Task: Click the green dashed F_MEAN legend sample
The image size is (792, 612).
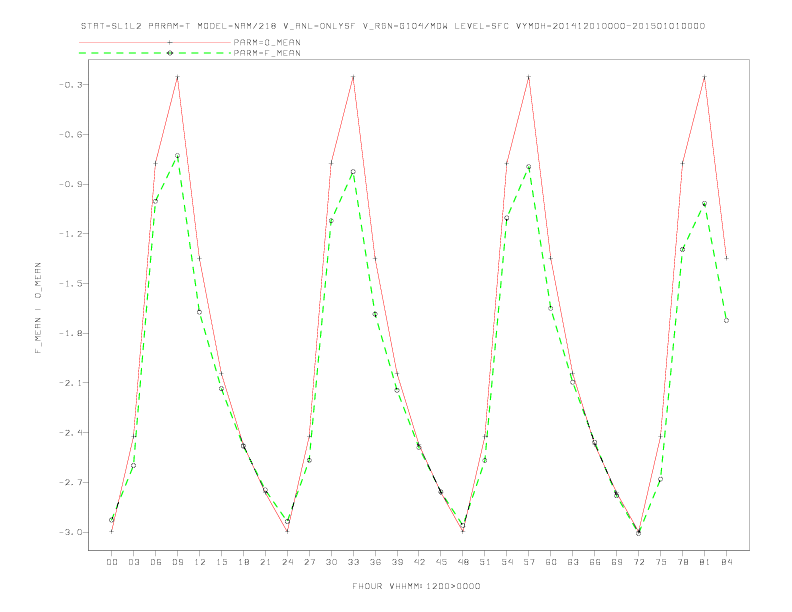Action: point(155,53)
